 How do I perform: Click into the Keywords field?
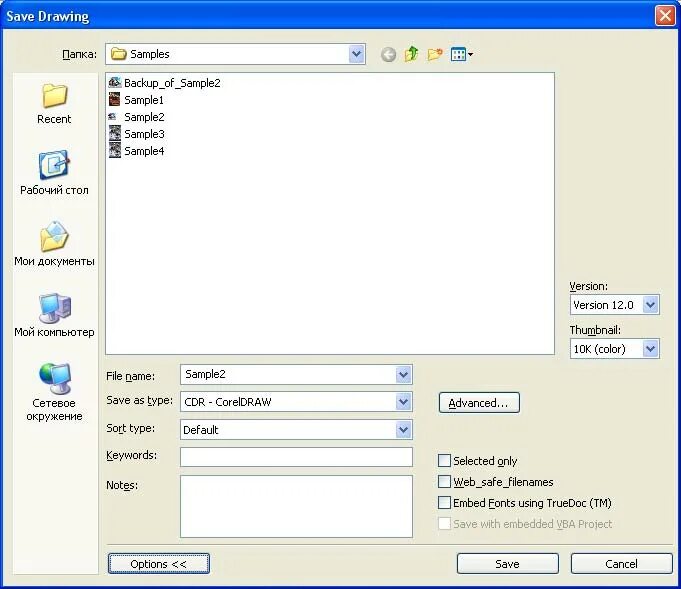(296, 457)
